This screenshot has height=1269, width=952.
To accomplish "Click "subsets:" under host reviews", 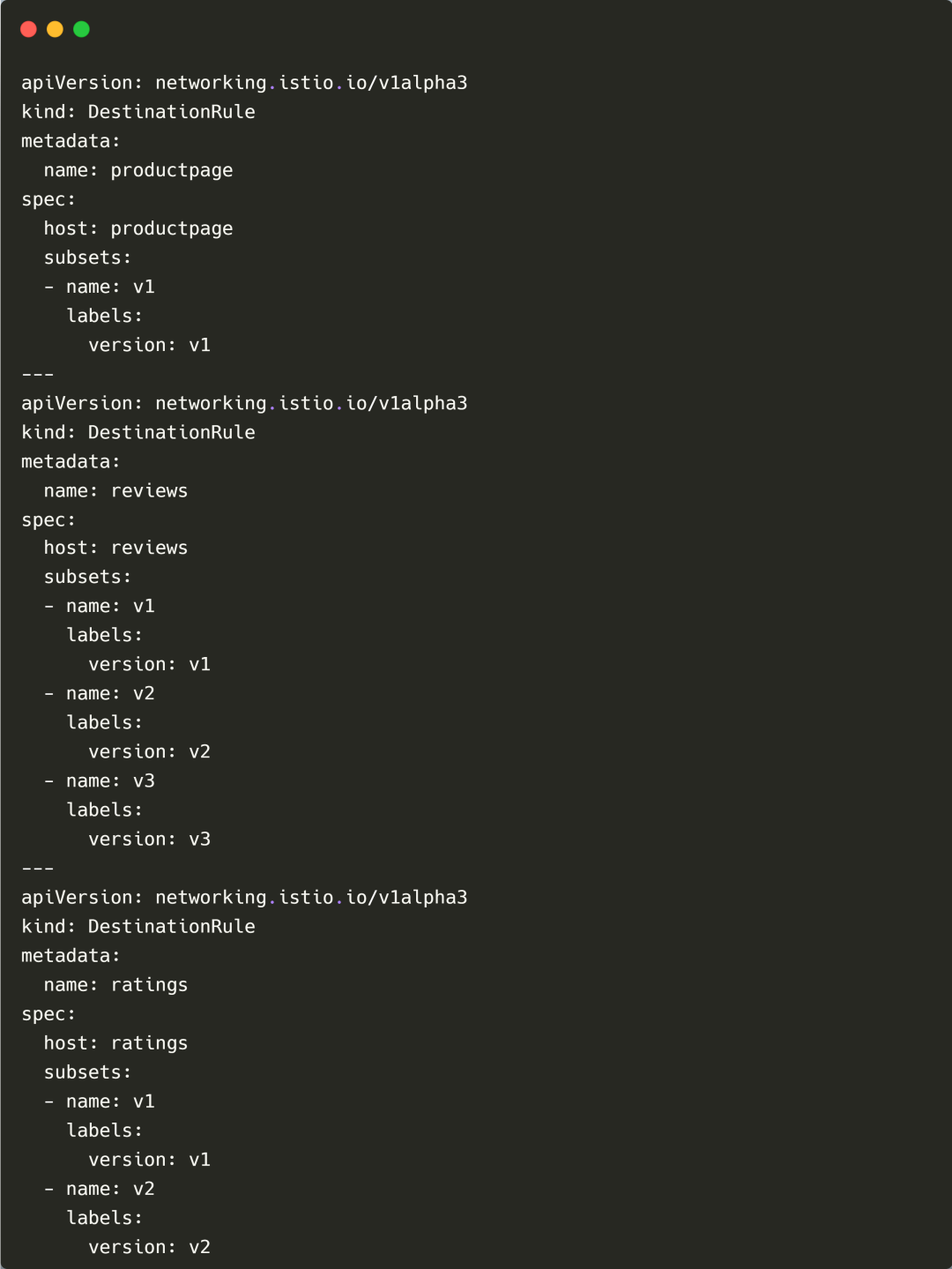I will [87, 577].
